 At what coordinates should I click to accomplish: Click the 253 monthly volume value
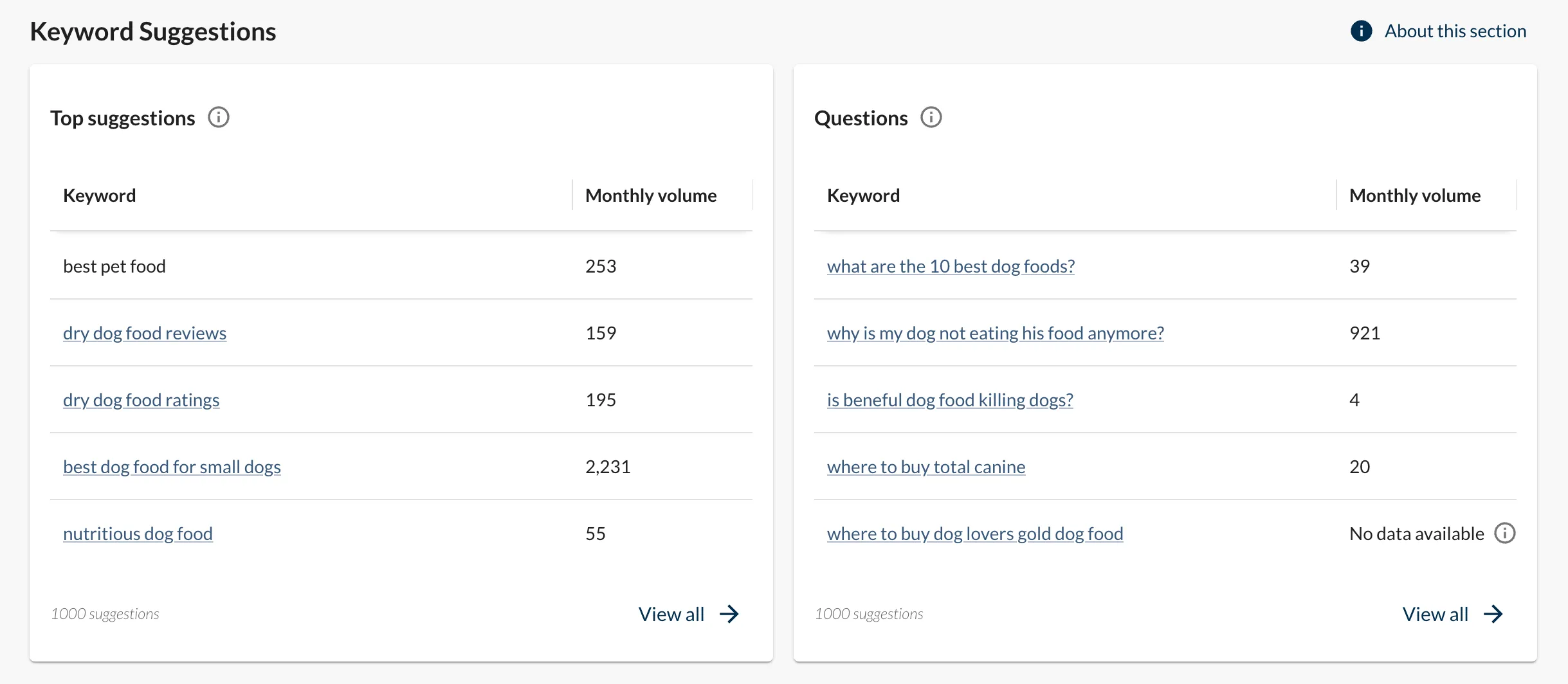(x=601, y=266)
